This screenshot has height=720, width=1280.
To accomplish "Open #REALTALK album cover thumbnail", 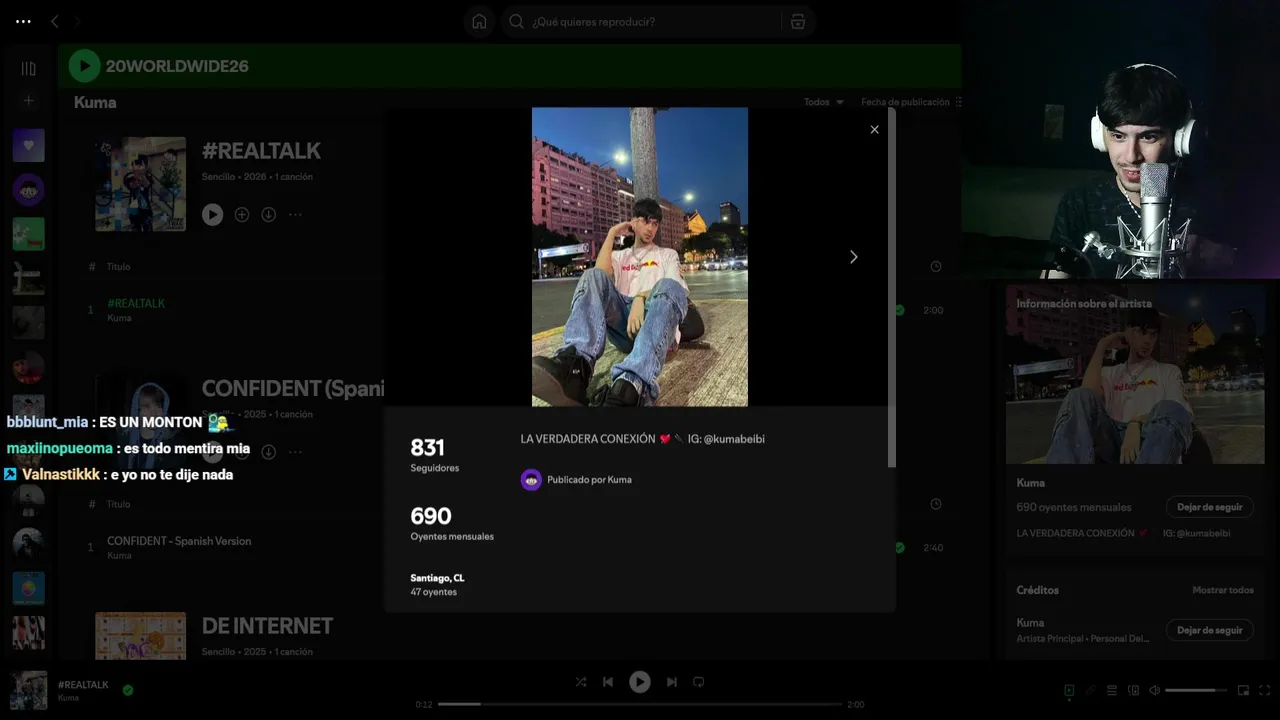I will click(140, 184).
